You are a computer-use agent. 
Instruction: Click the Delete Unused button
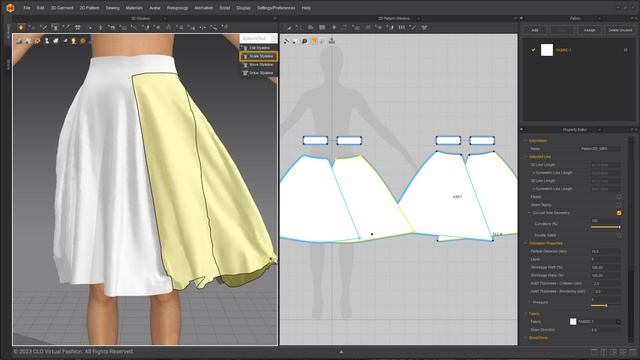tap(620, 30)
